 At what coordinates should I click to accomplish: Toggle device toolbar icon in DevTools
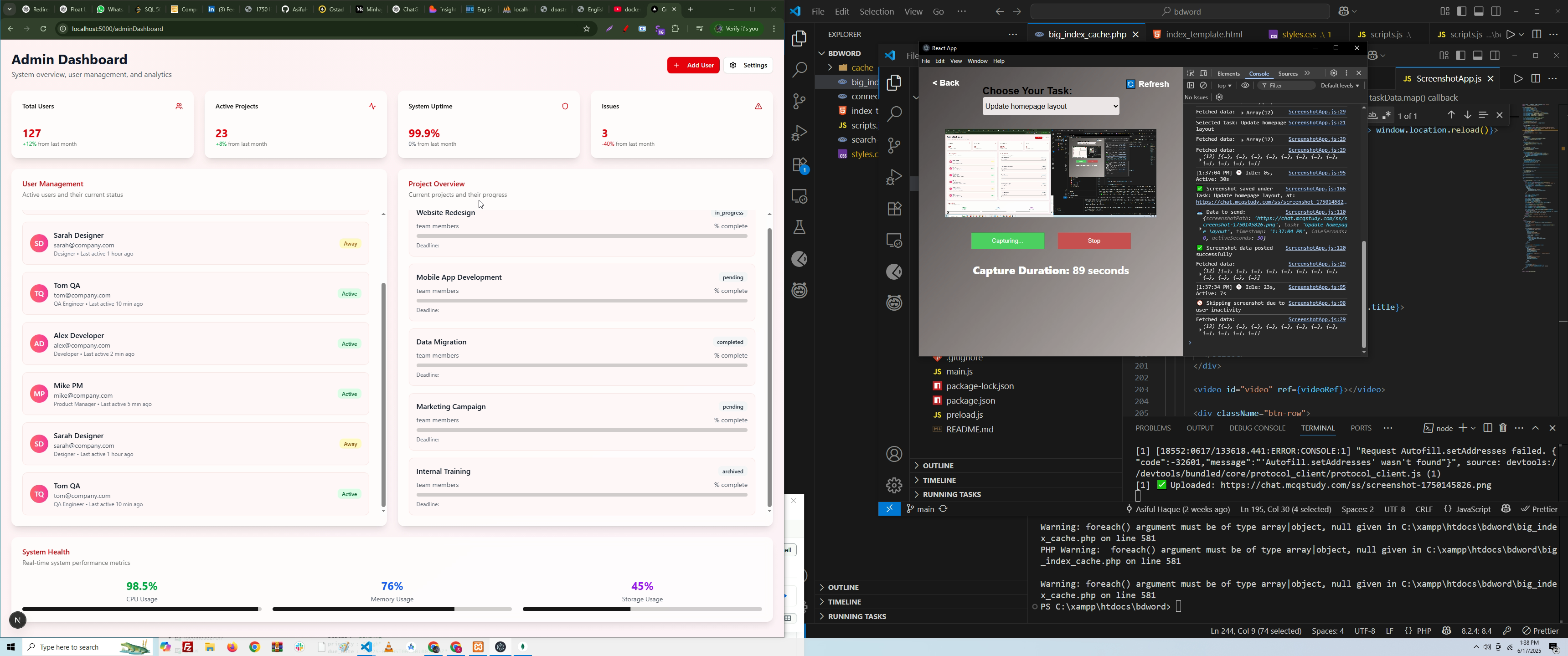click(x=1203, y=73)
